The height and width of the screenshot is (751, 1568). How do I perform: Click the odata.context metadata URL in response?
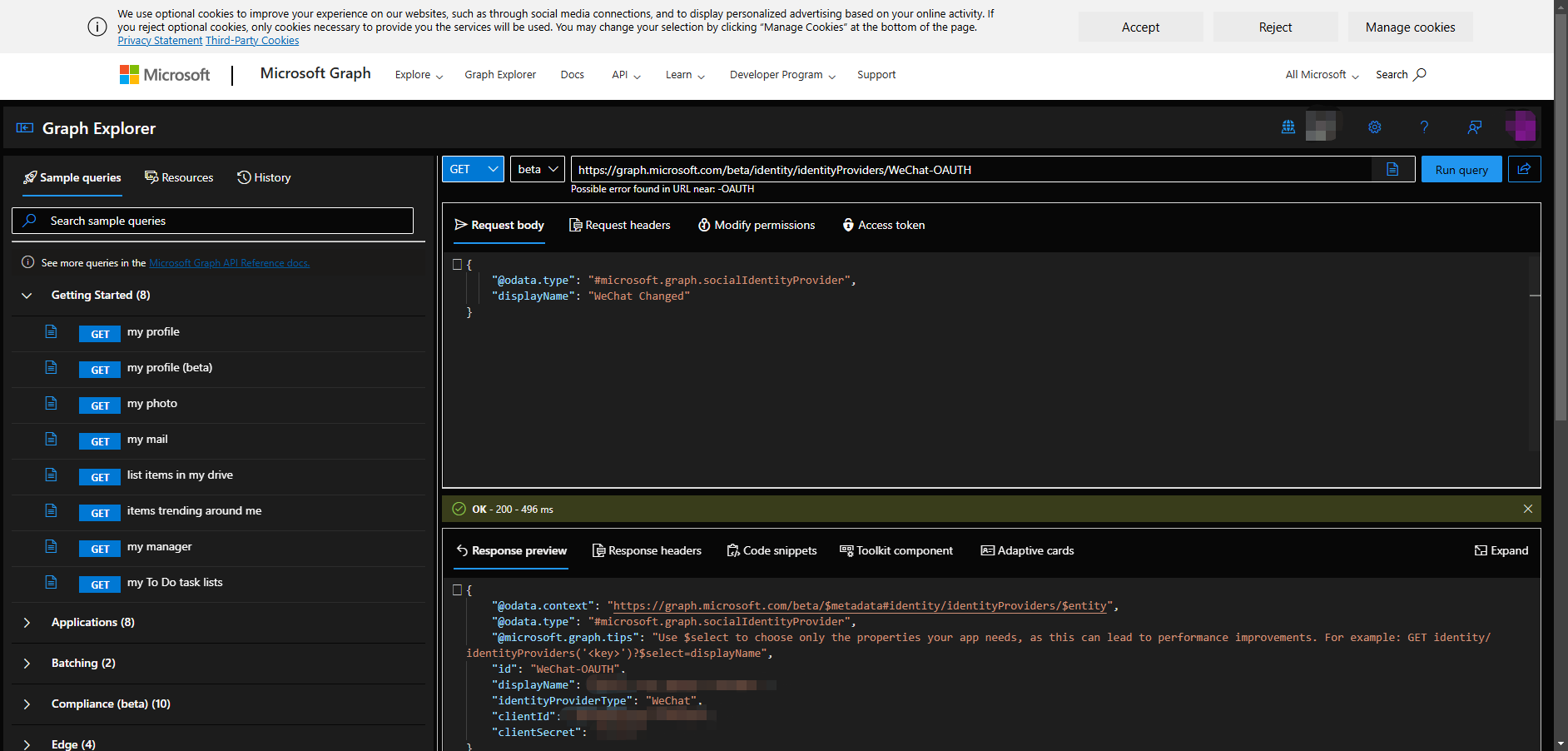(x=860, y=606)
